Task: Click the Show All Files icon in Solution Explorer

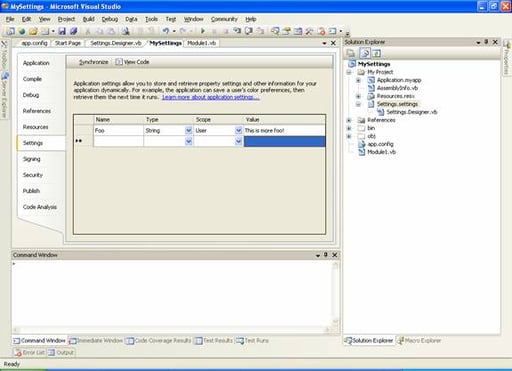Action: tap(365, 53)
